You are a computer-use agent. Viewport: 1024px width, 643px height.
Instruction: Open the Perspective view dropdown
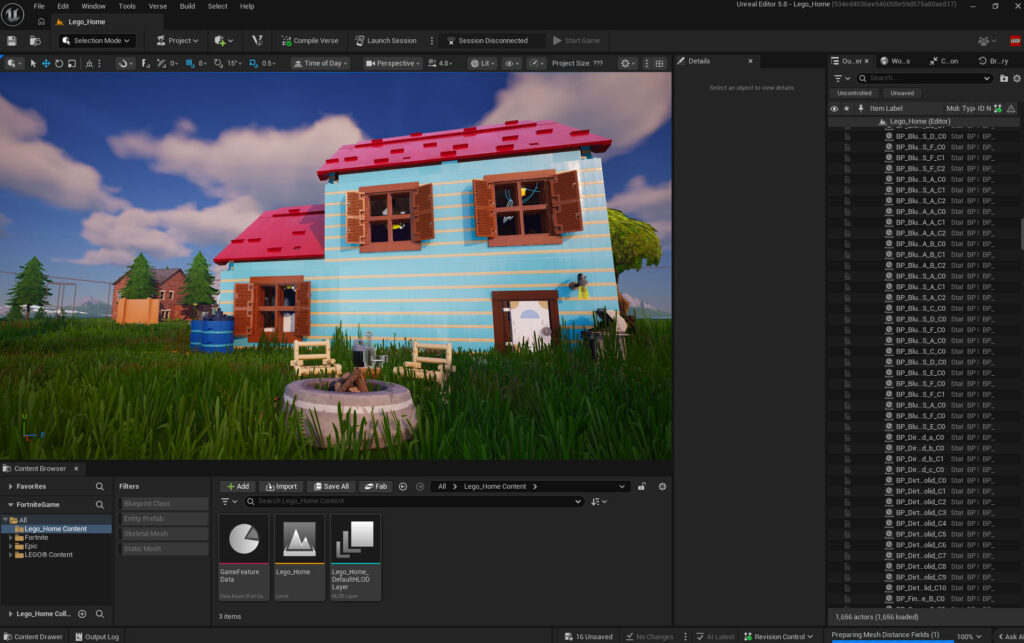[x=392, y=63]
